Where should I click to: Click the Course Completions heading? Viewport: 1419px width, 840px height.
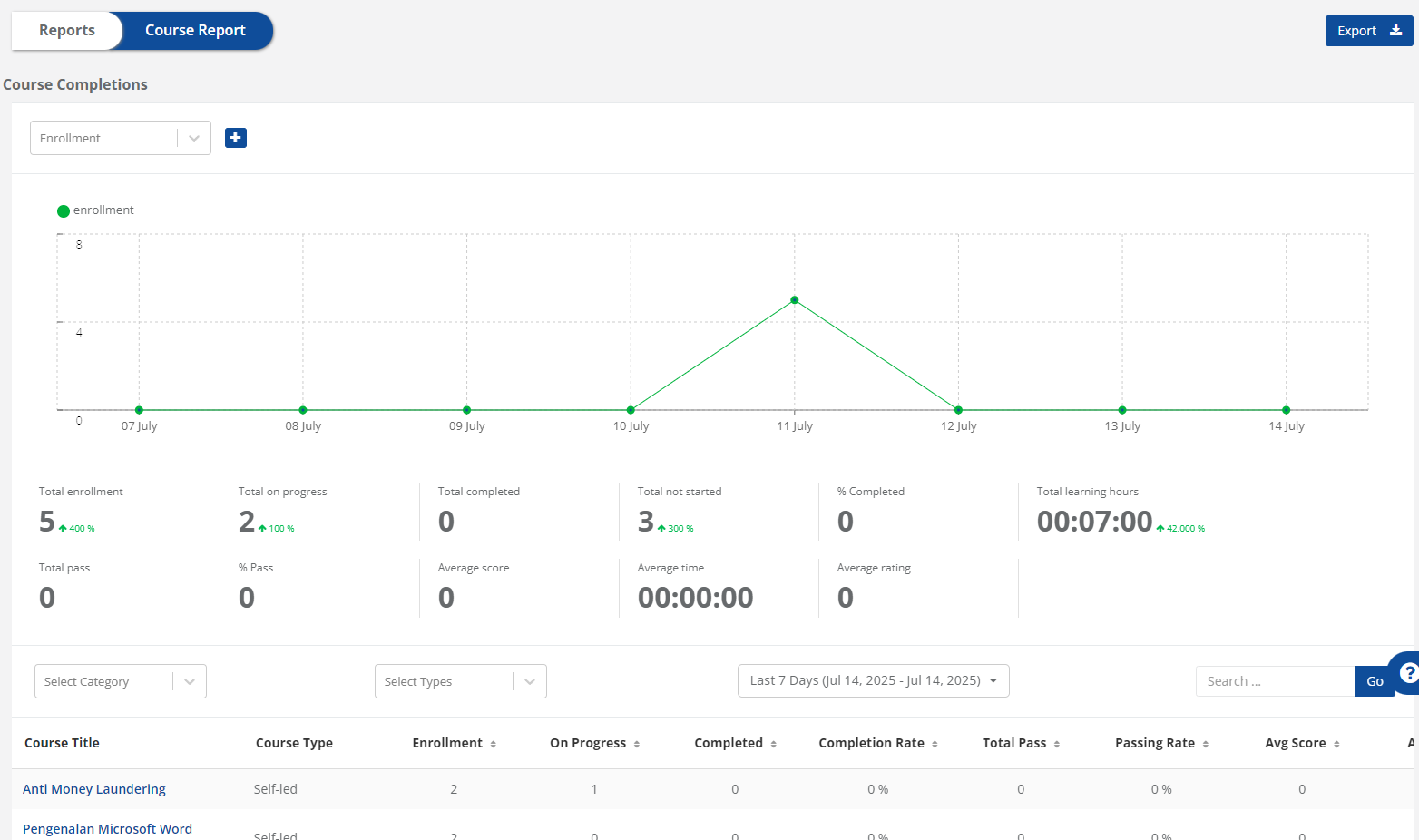[75, 84]
